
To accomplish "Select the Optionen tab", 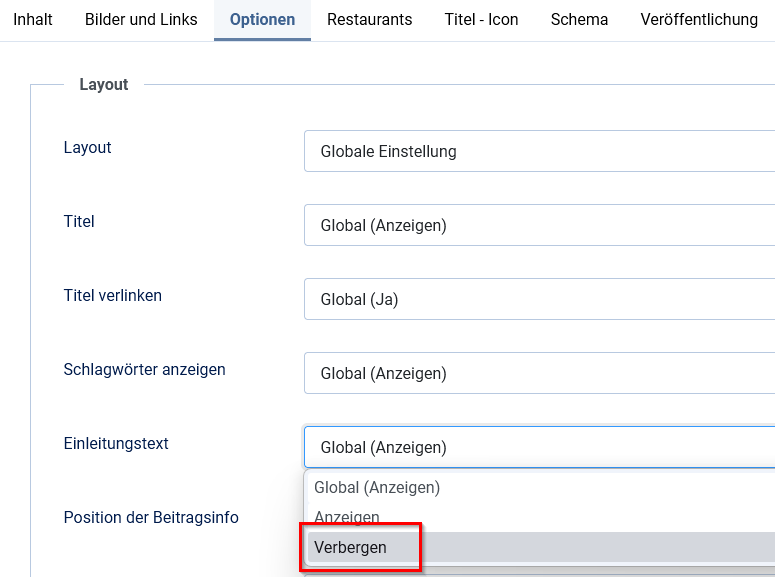I will pos(262,20).
